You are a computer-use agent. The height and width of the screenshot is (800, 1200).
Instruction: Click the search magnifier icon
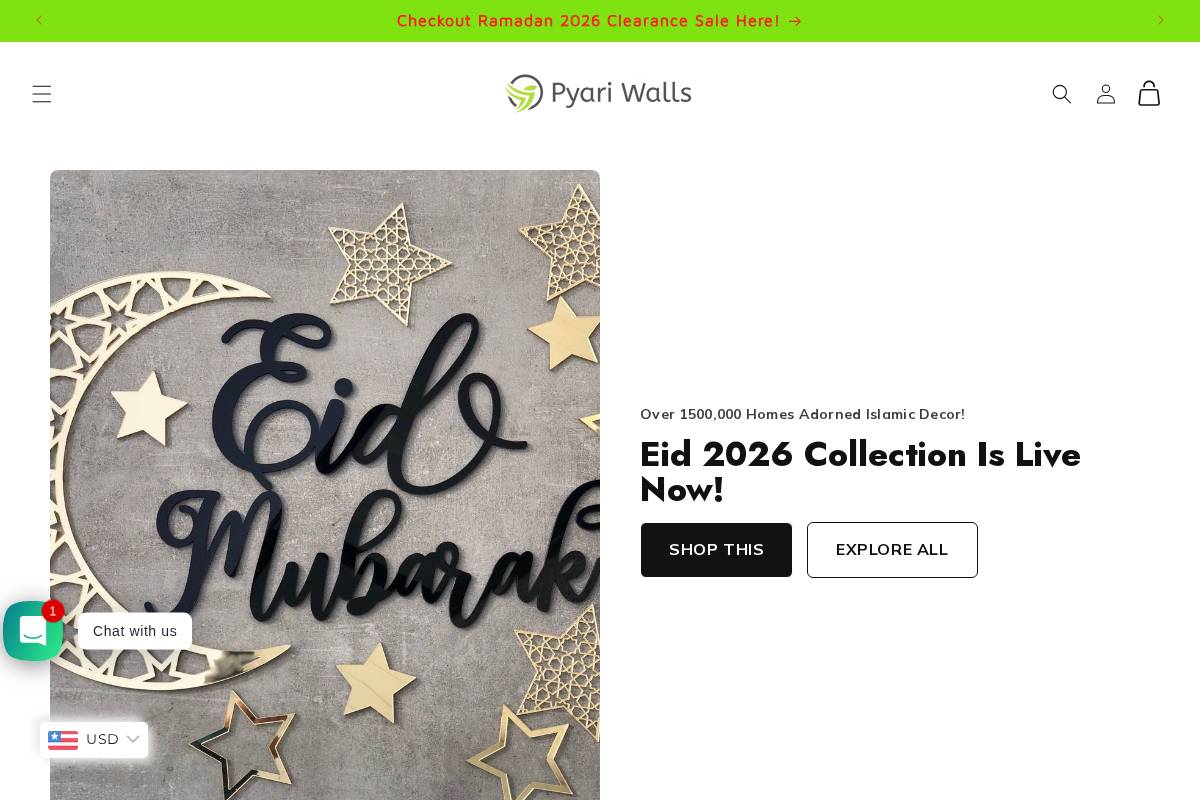pos(1062,94)
